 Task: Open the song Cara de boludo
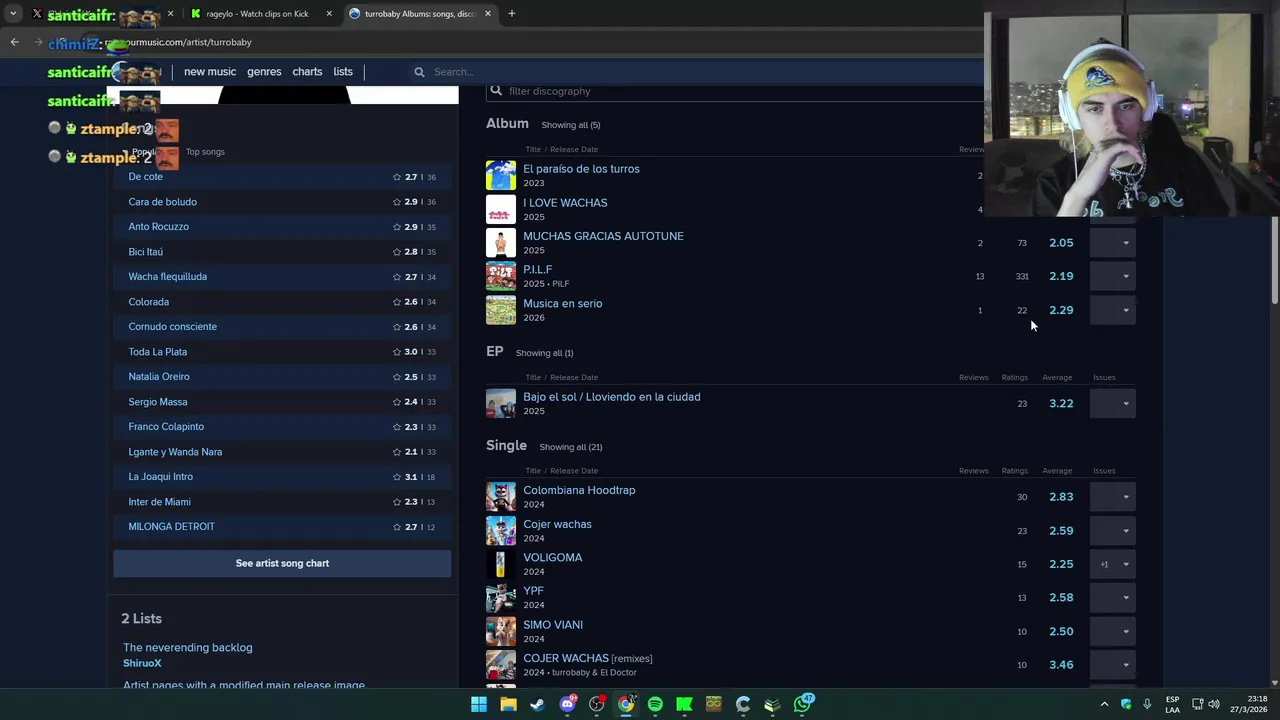coord(163,202)
